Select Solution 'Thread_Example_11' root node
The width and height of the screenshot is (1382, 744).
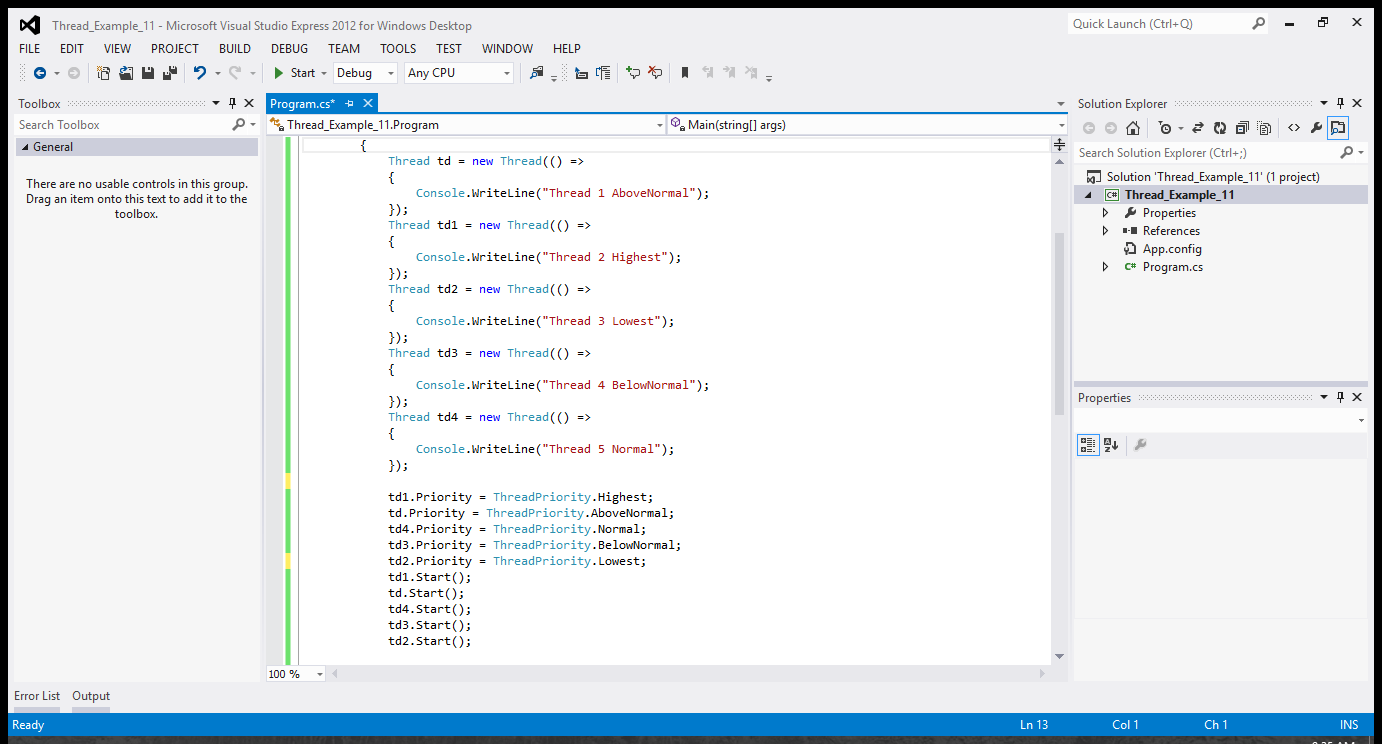pos(1213,177)
